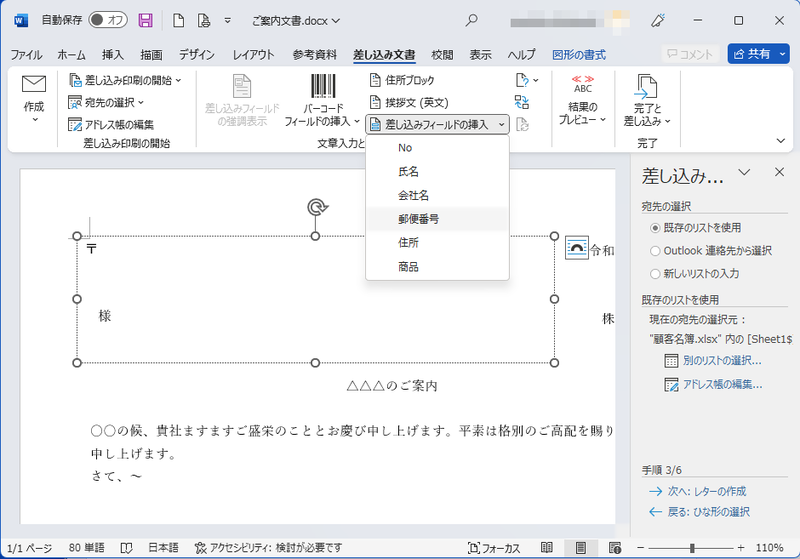Select print layout view icon
The width and height of the screenshot is (800, 559).
[580, 548]
